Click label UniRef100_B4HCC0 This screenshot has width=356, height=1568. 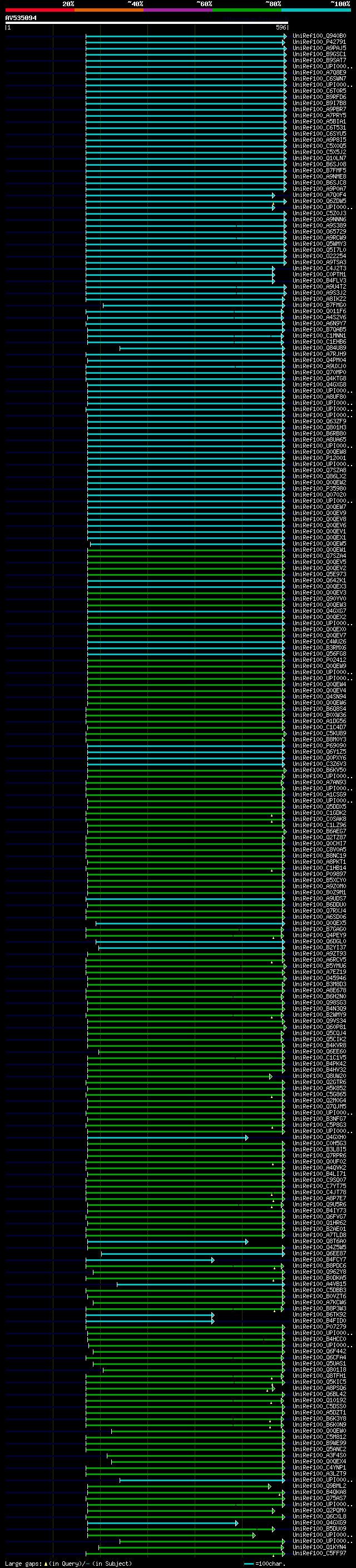tap(319, 1338)
